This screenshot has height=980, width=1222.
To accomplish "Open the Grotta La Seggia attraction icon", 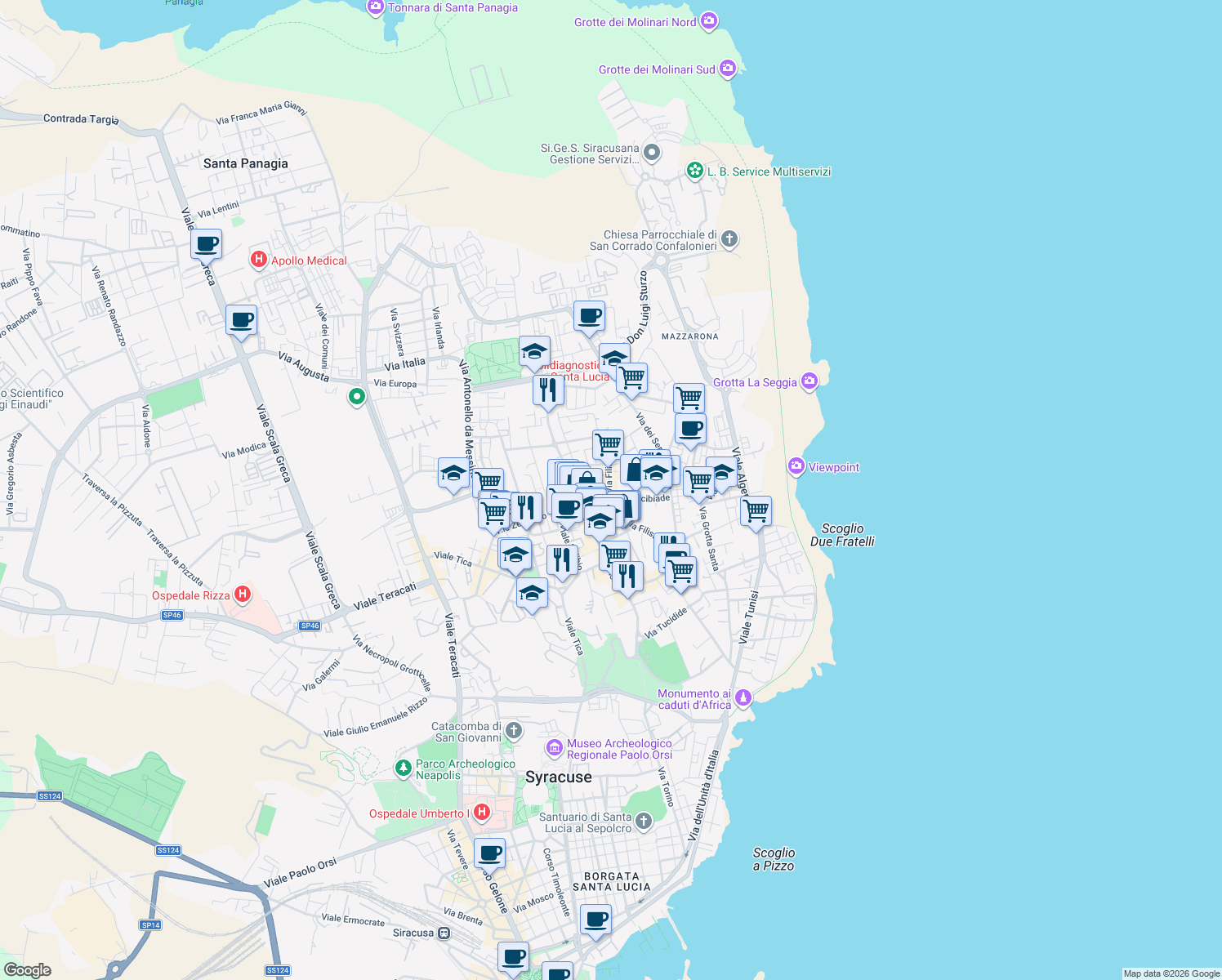I will click(x=809, y=381).
